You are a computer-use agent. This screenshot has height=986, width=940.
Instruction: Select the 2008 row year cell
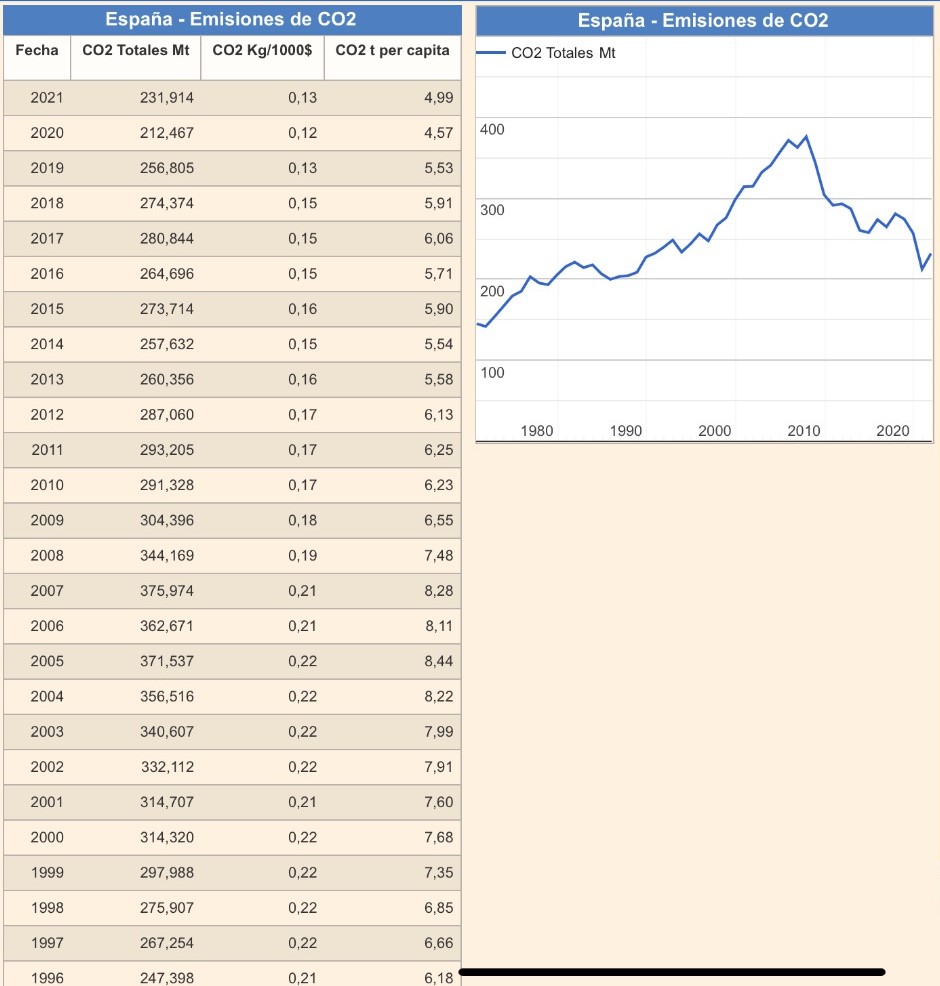(x=47, y=555)
